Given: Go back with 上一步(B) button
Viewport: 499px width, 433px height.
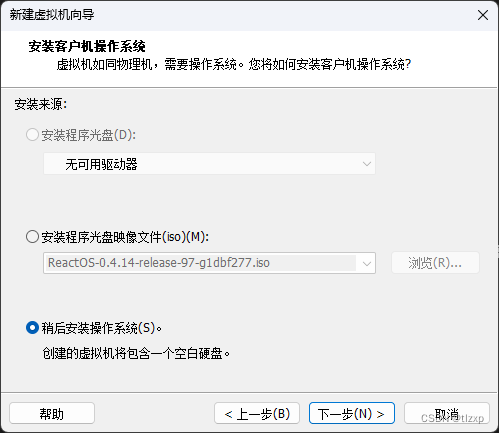Looking at the screenshot, I should click(257, 413).
